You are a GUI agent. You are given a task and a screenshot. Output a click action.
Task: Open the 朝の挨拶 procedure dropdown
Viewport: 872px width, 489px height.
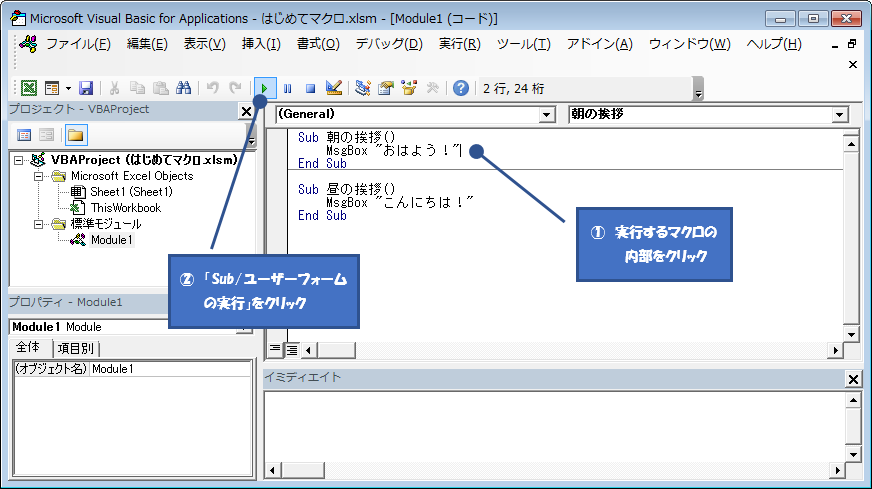(839, 115)
